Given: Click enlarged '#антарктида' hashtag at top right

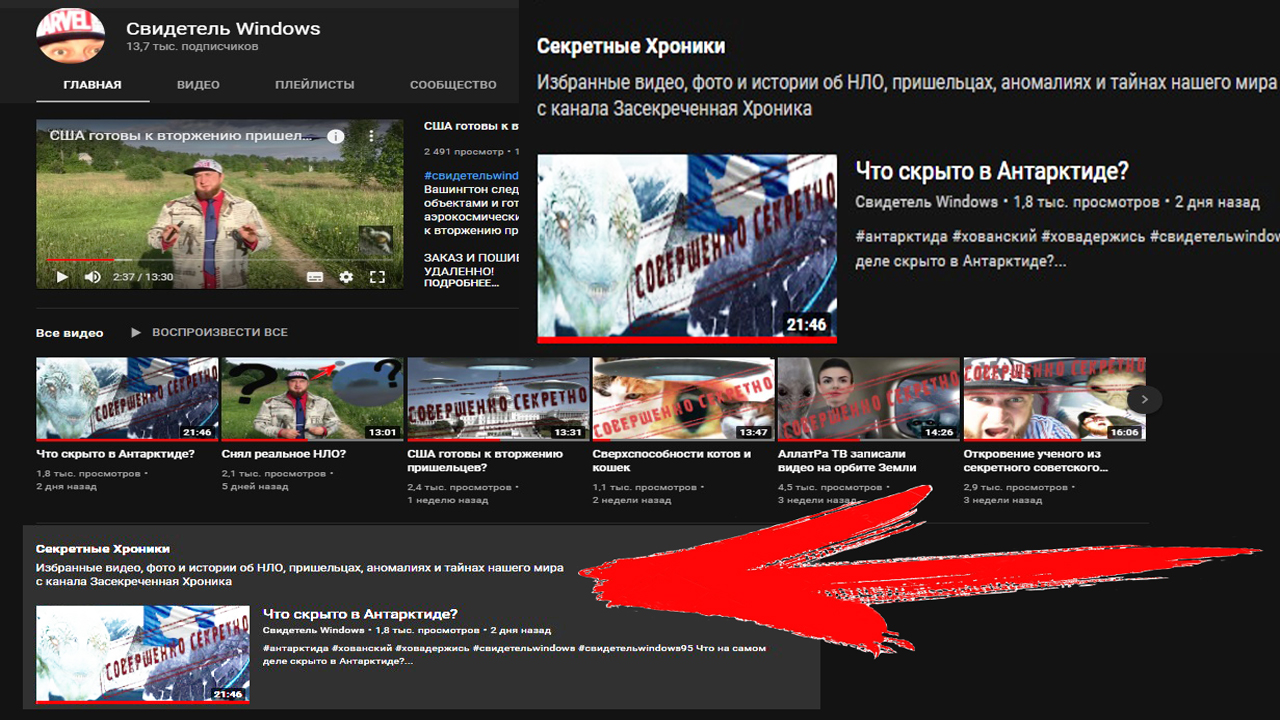Looking at the screenshot, I should click(x=901, y=237).
